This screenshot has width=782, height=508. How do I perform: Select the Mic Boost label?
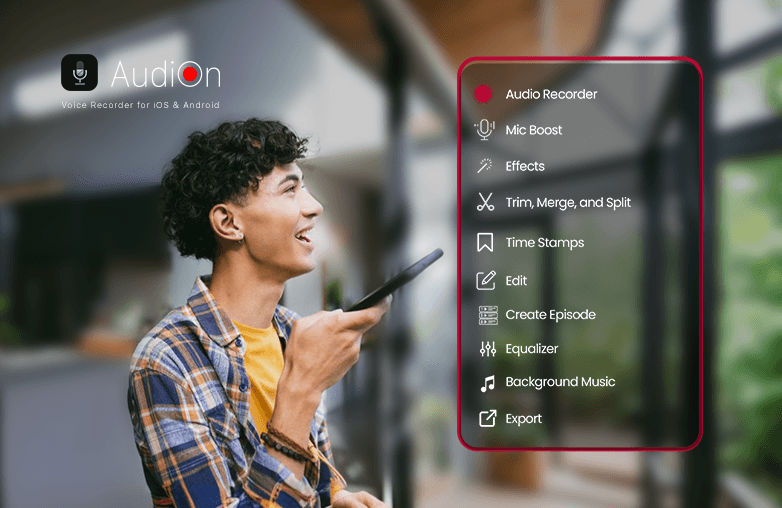pyautogui.click(x=534, y=130)
